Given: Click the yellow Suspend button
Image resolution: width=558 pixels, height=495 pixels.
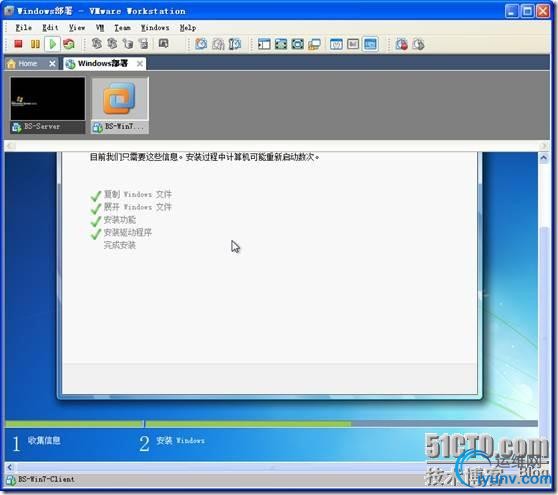Looking at the screenshot, I should [35, 44].
